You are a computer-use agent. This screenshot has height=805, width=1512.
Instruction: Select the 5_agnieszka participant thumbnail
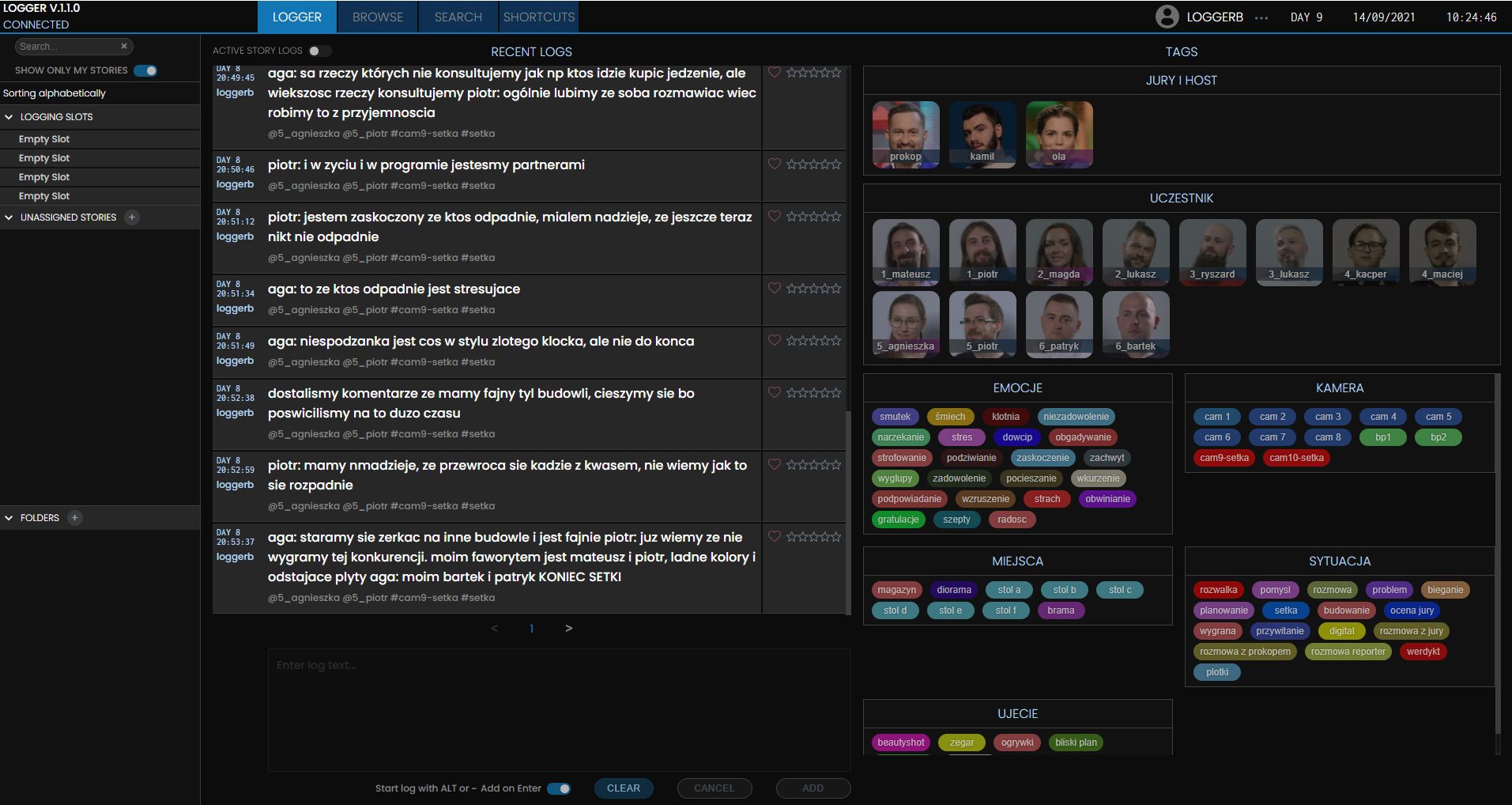(x=906, y=324)
